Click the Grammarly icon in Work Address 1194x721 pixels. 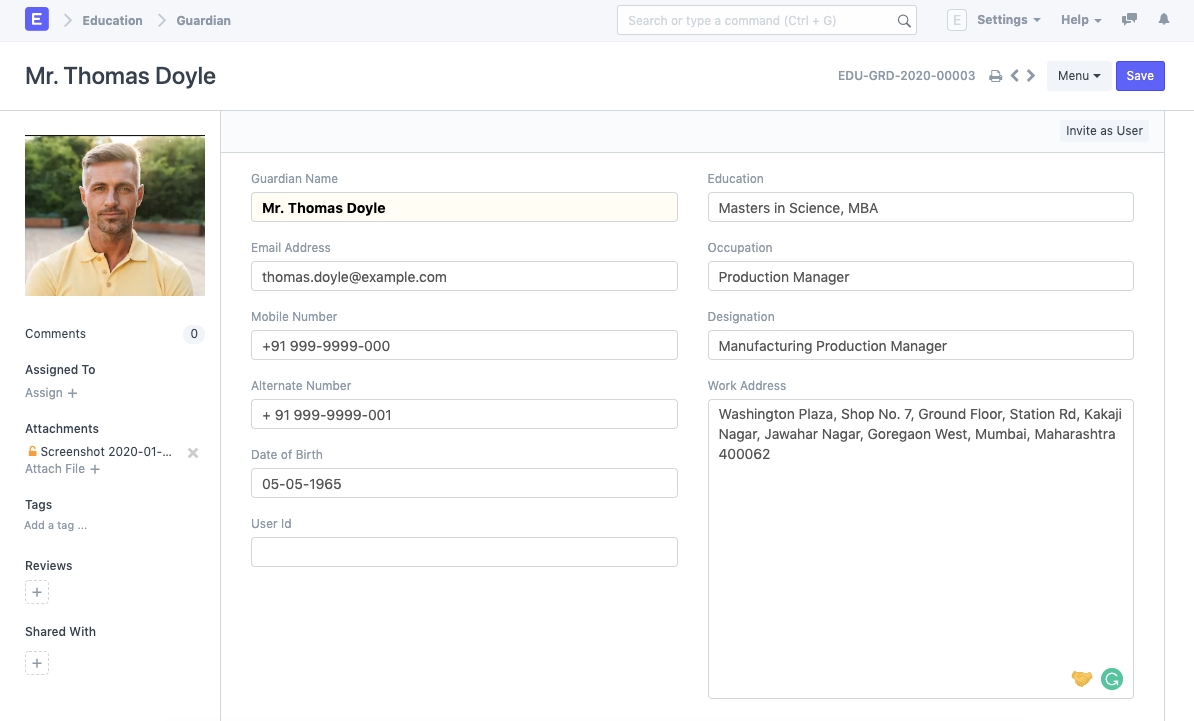[1111, 679]
